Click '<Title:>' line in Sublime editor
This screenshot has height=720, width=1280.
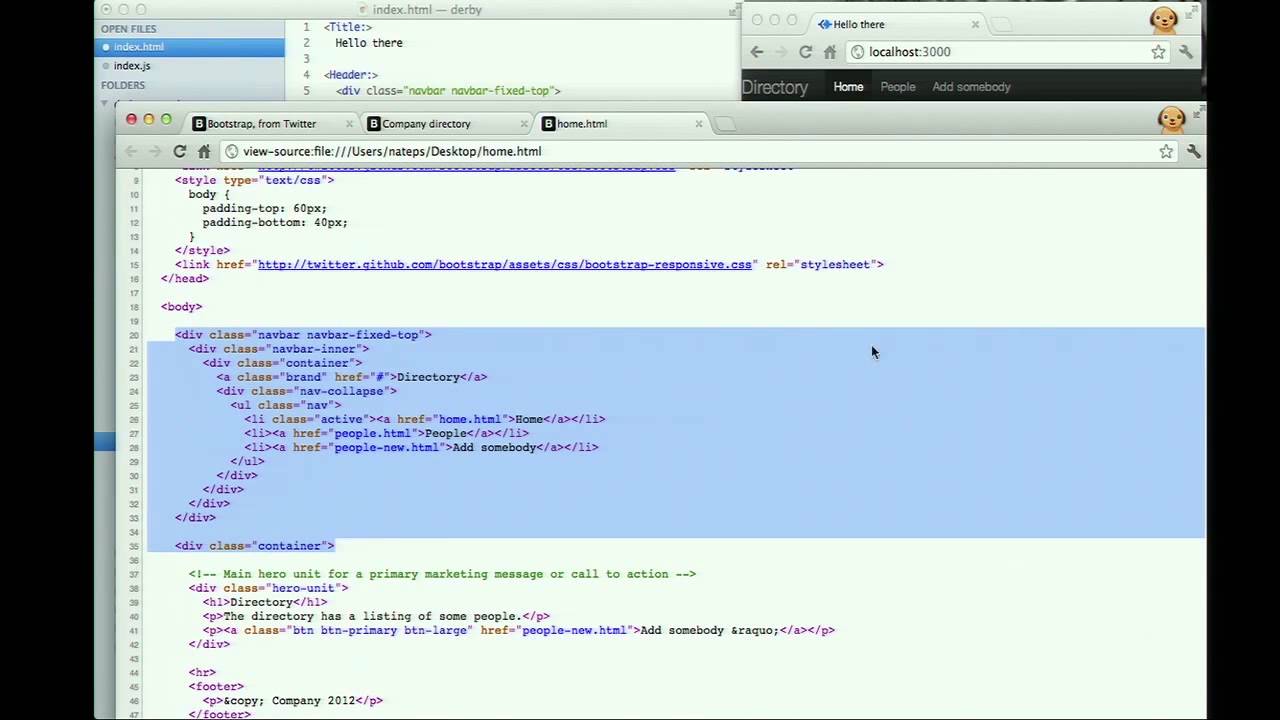pos(348,27)
